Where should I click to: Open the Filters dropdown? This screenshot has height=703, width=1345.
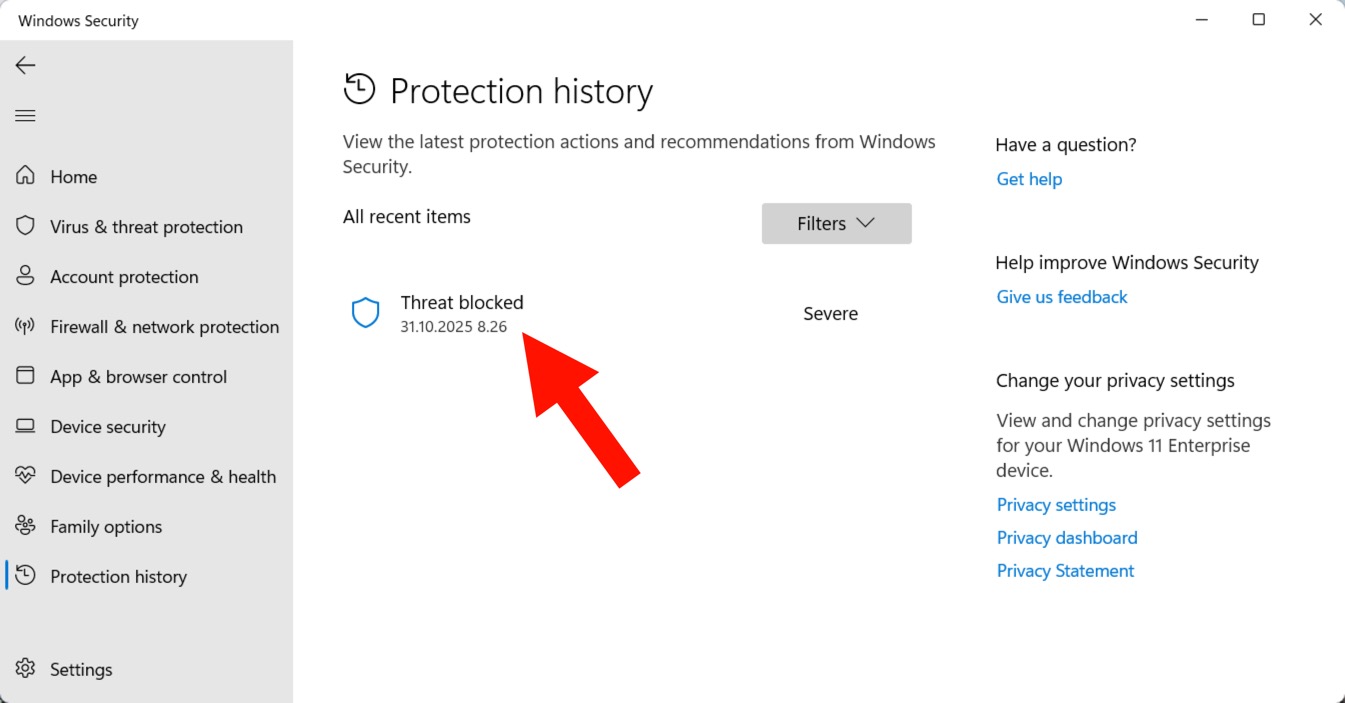pos(836,224)
